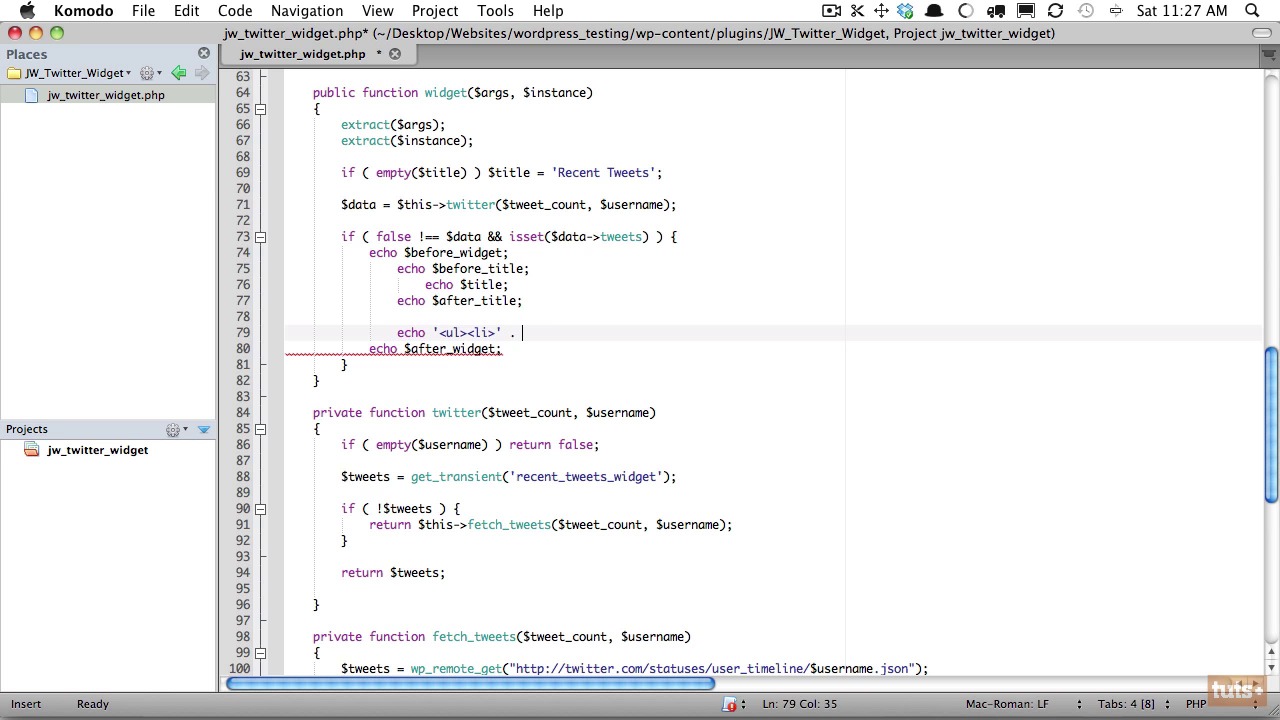This screenshot has width=1280, height=720.
Task: Open the File menu
Action: point(143,11)
